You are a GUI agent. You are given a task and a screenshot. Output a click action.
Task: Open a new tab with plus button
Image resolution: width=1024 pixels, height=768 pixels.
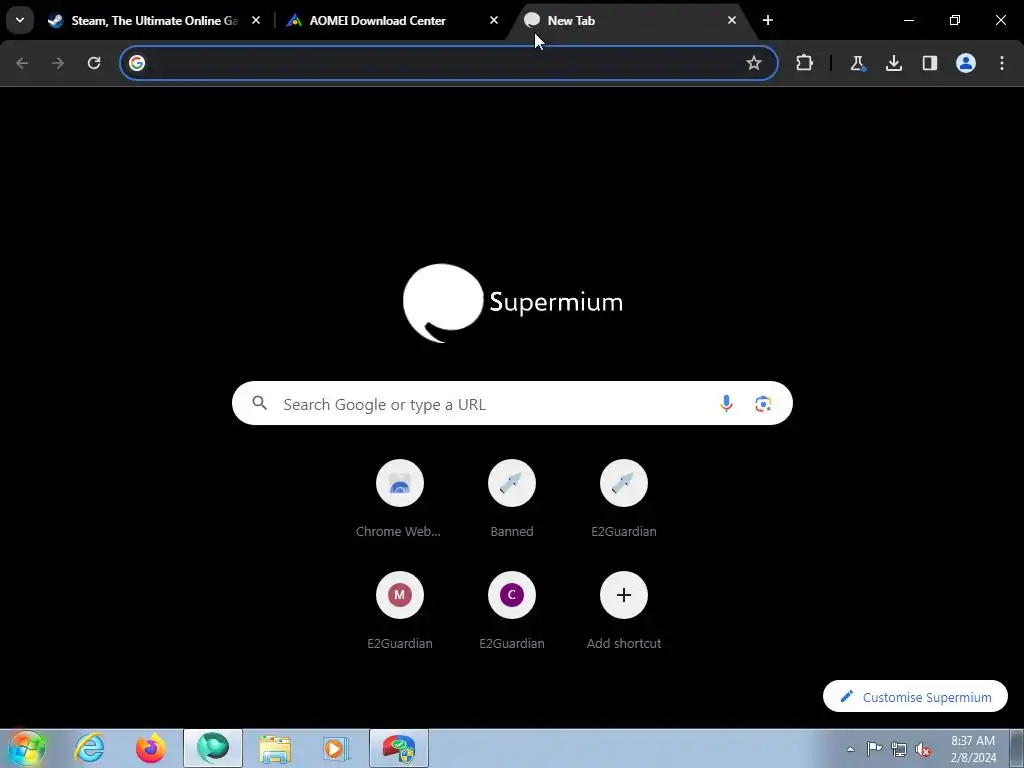(768, 20)
